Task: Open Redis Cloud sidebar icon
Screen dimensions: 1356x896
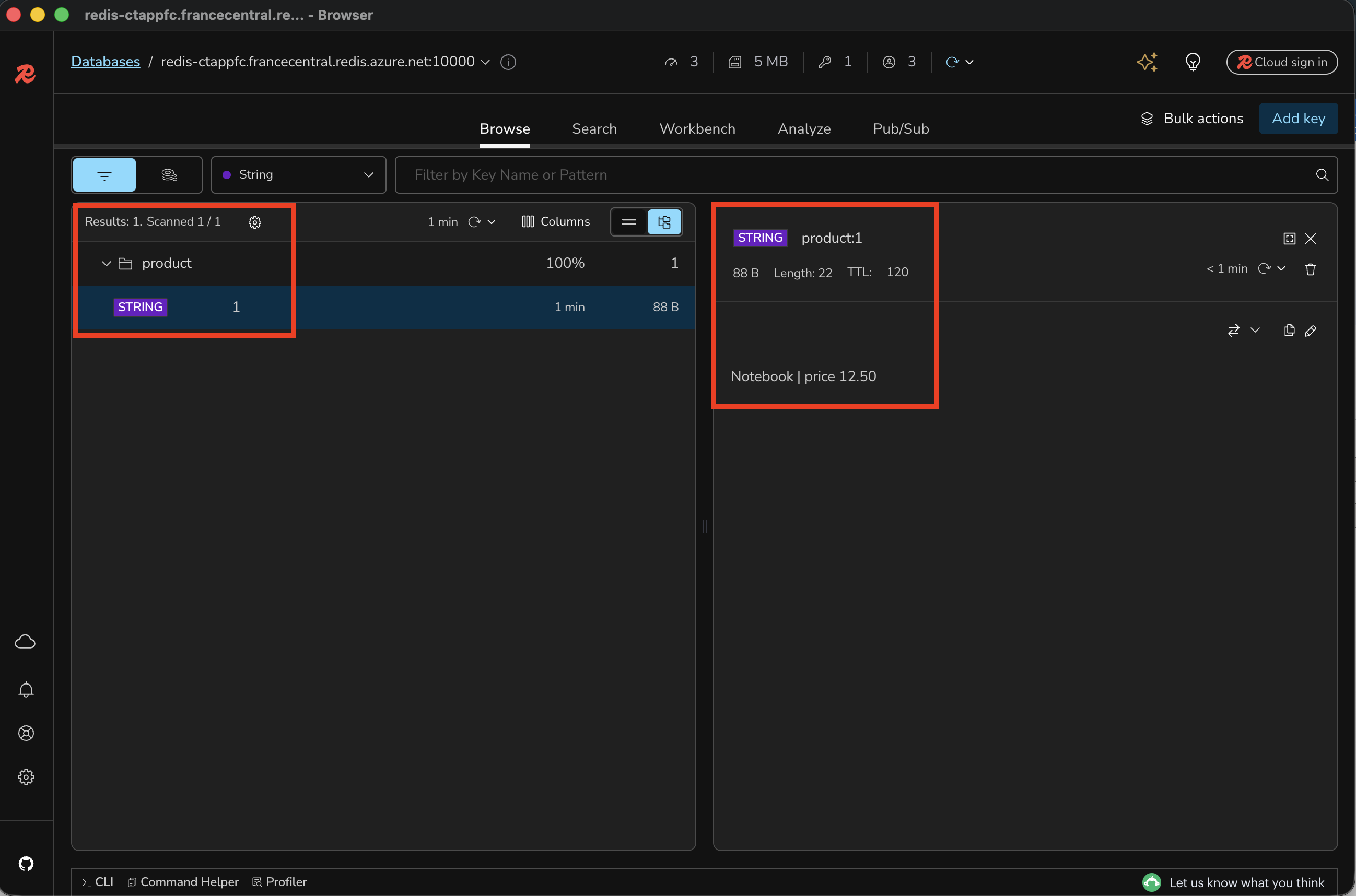Action: click(x=25, y=642)
